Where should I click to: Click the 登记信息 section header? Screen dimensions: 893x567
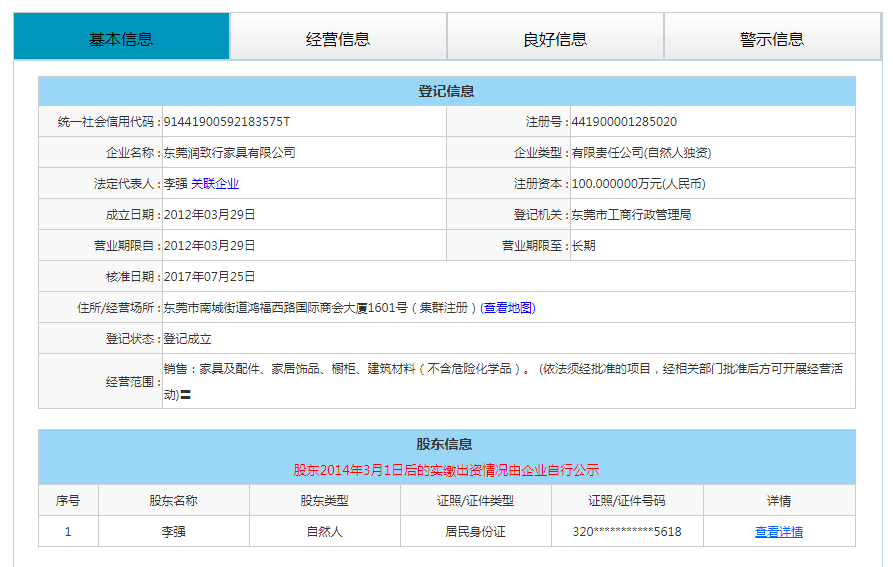446,91
